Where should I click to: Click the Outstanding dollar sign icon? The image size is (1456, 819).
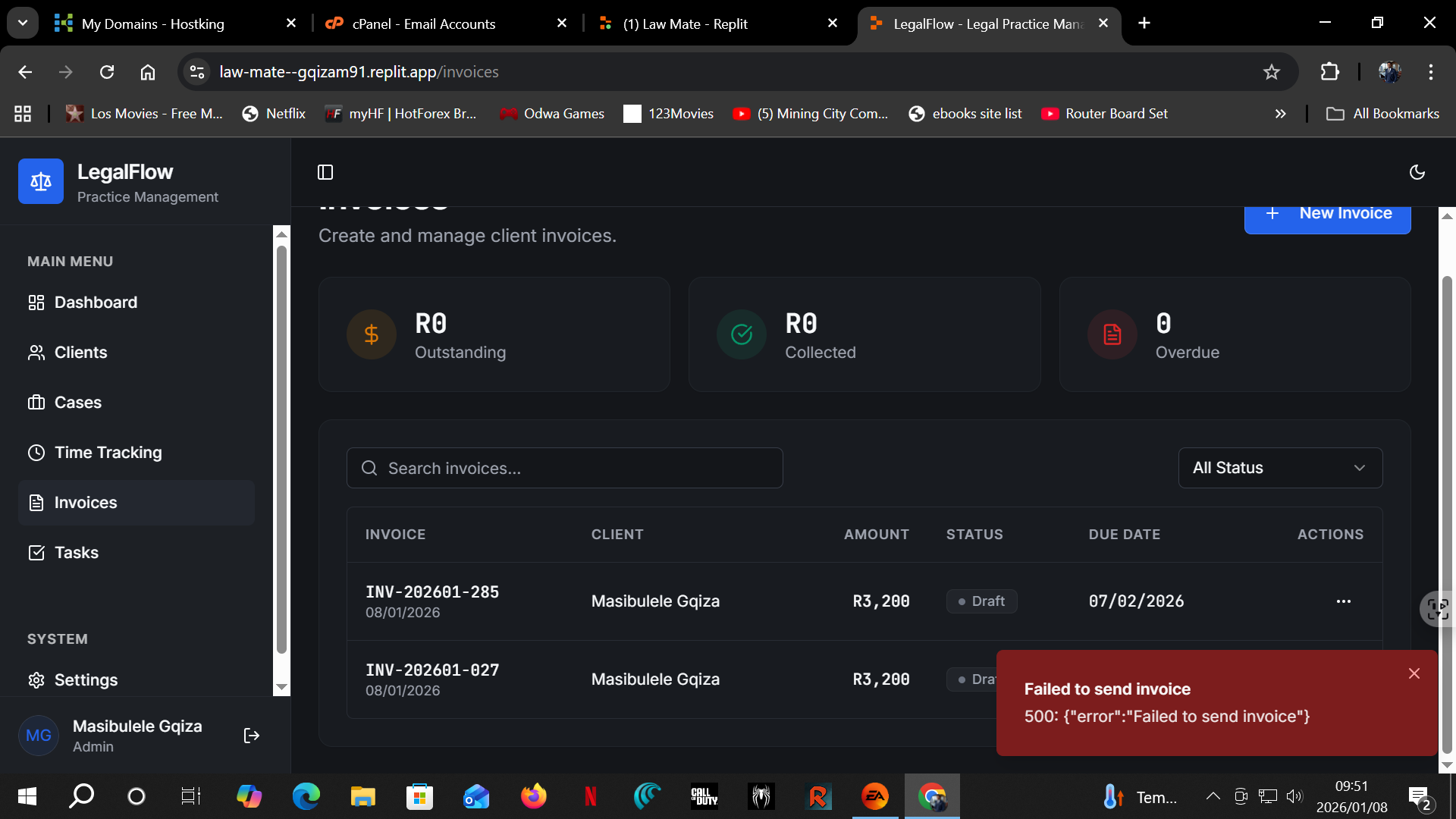pos(372,334)
